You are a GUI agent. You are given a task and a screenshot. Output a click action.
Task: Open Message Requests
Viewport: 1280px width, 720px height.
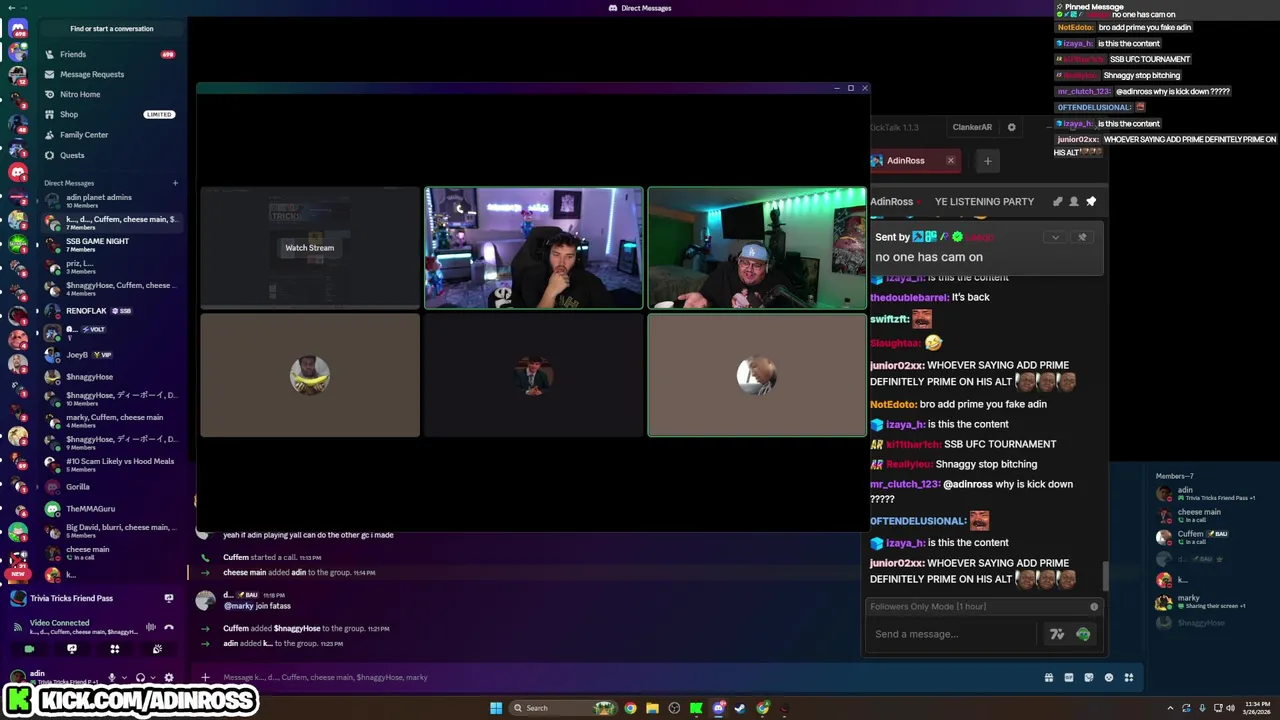[112, 74]
